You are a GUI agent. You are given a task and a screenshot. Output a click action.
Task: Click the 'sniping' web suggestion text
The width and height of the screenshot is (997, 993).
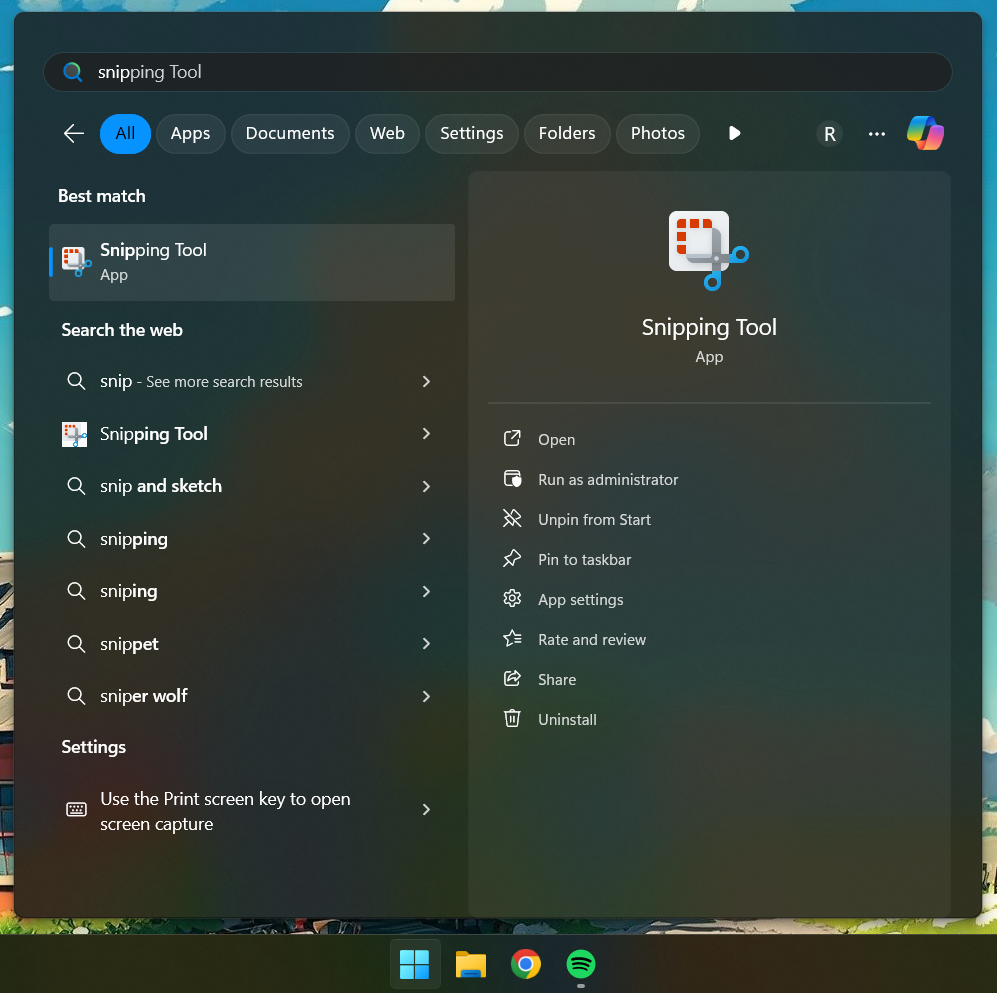point(128,591)
